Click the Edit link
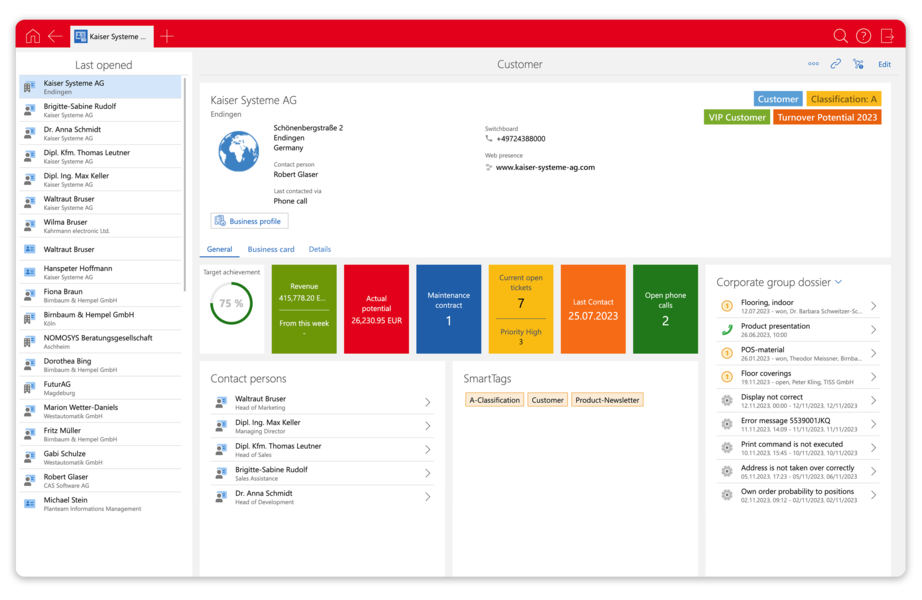Screen dimensions: 922x600 coord(884,64)
